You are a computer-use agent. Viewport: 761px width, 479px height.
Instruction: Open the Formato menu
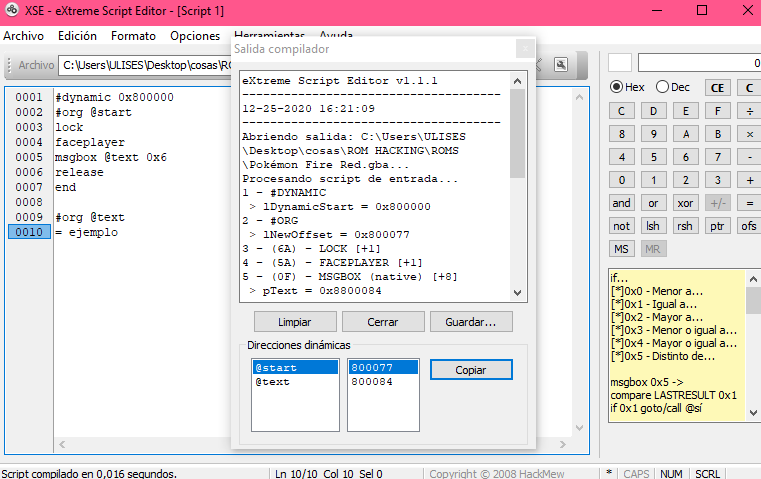point(133,35)
